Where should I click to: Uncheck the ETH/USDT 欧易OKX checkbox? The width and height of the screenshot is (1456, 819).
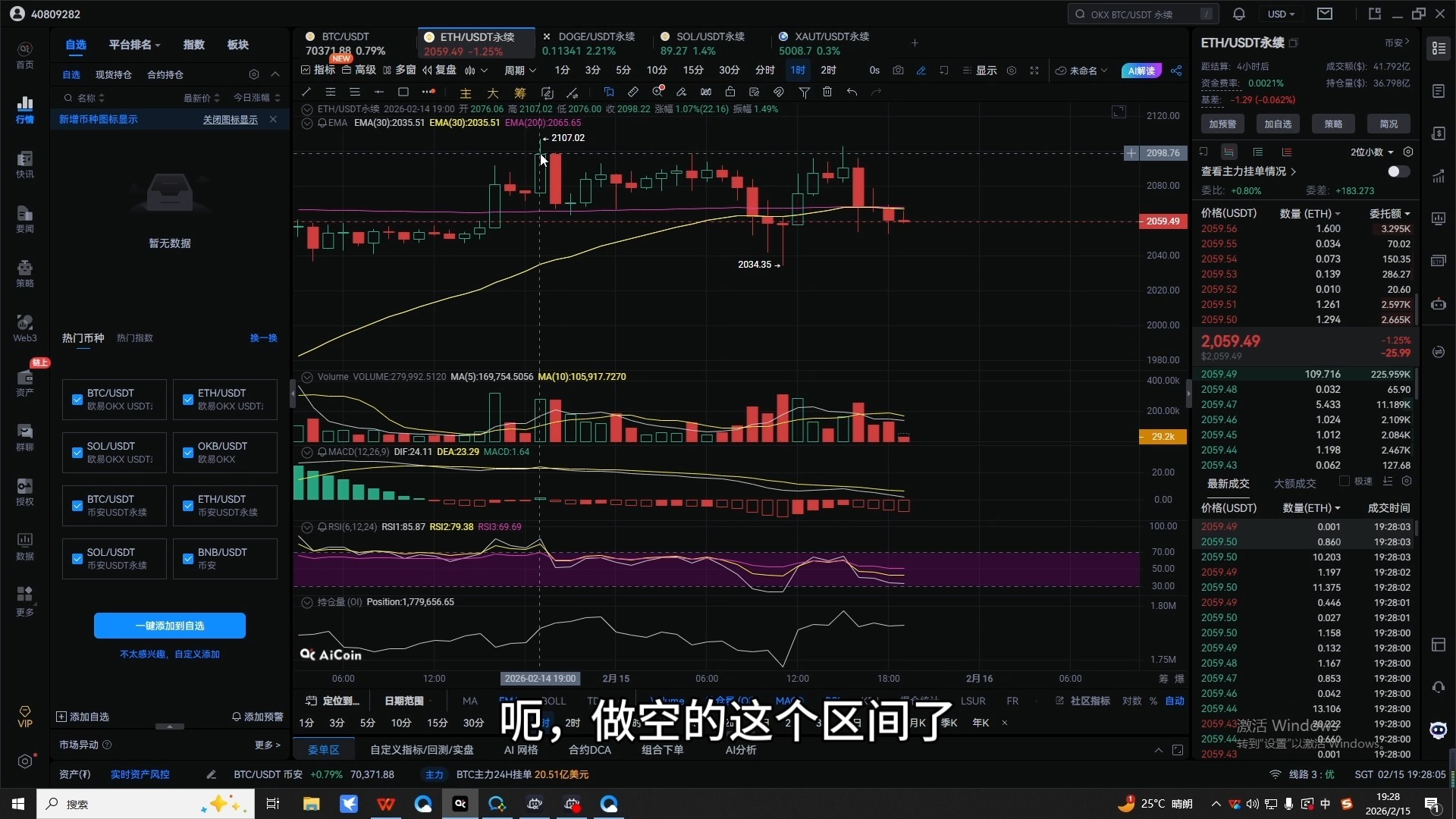tap(187, 400)
